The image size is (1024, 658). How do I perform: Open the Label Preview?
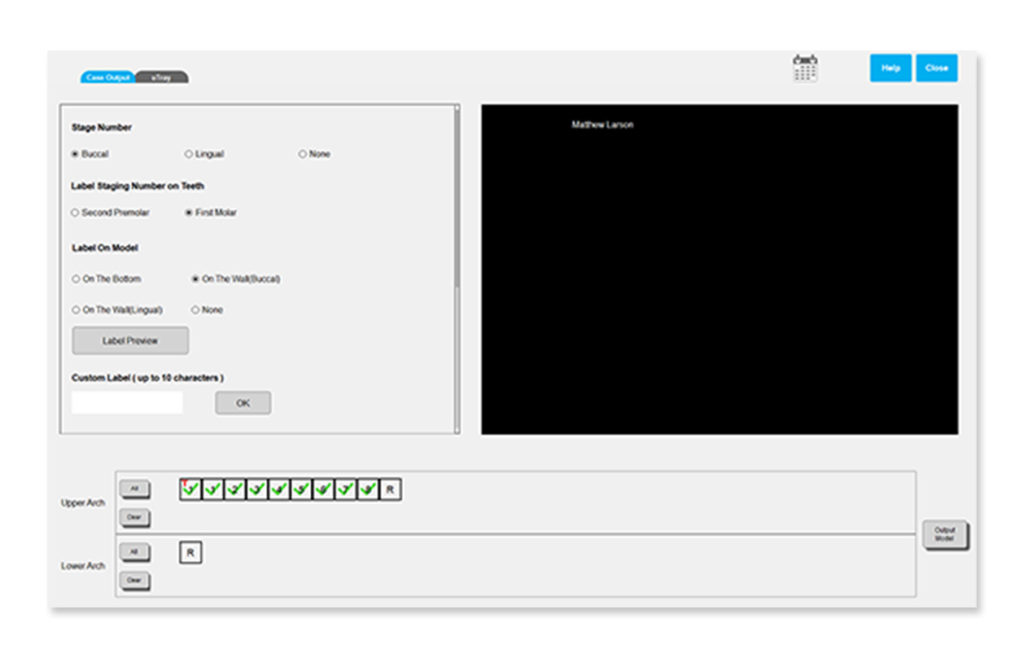(x=130, y=340)
